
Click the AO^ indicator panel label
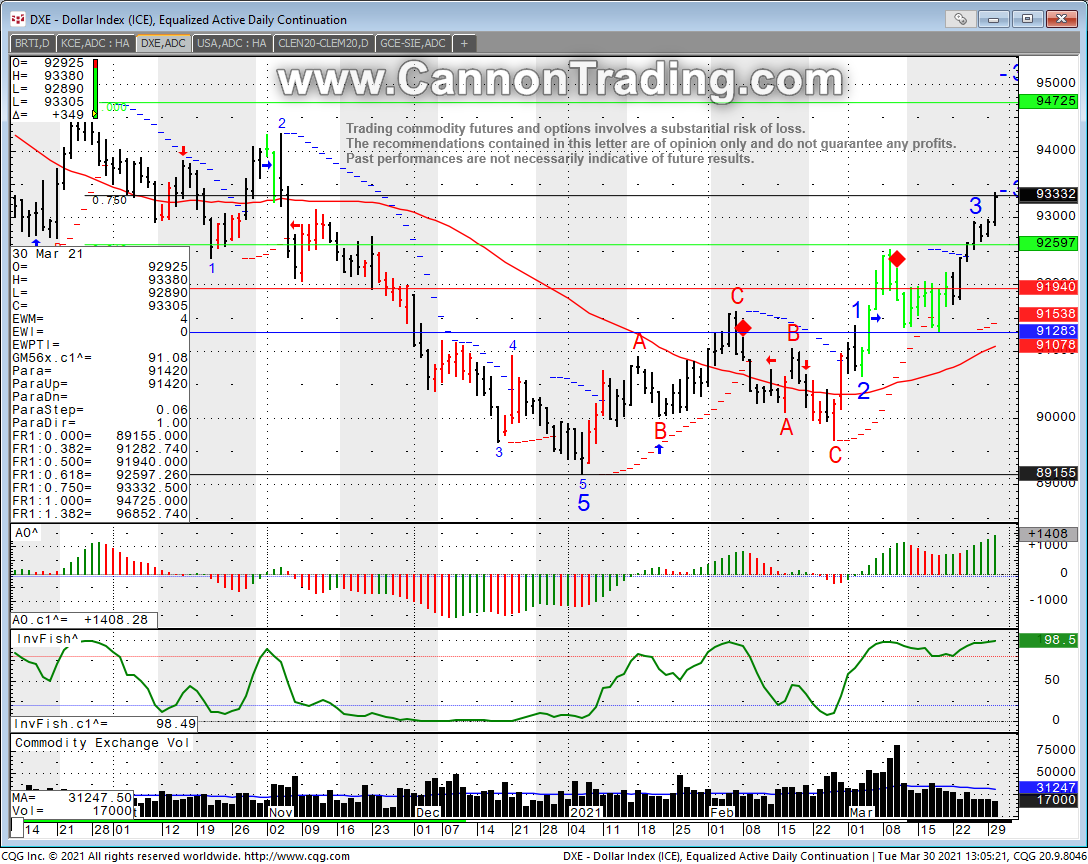click(28, 532)
